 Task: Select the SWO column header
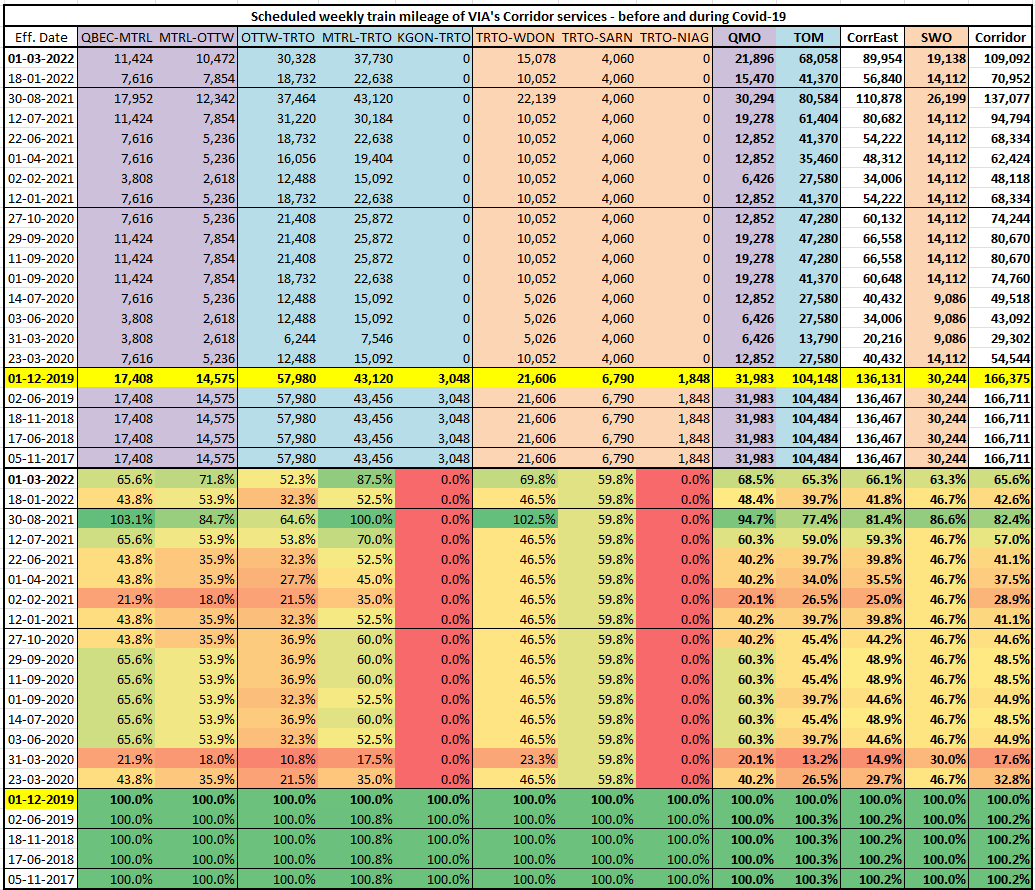click(x=937, y=37)
